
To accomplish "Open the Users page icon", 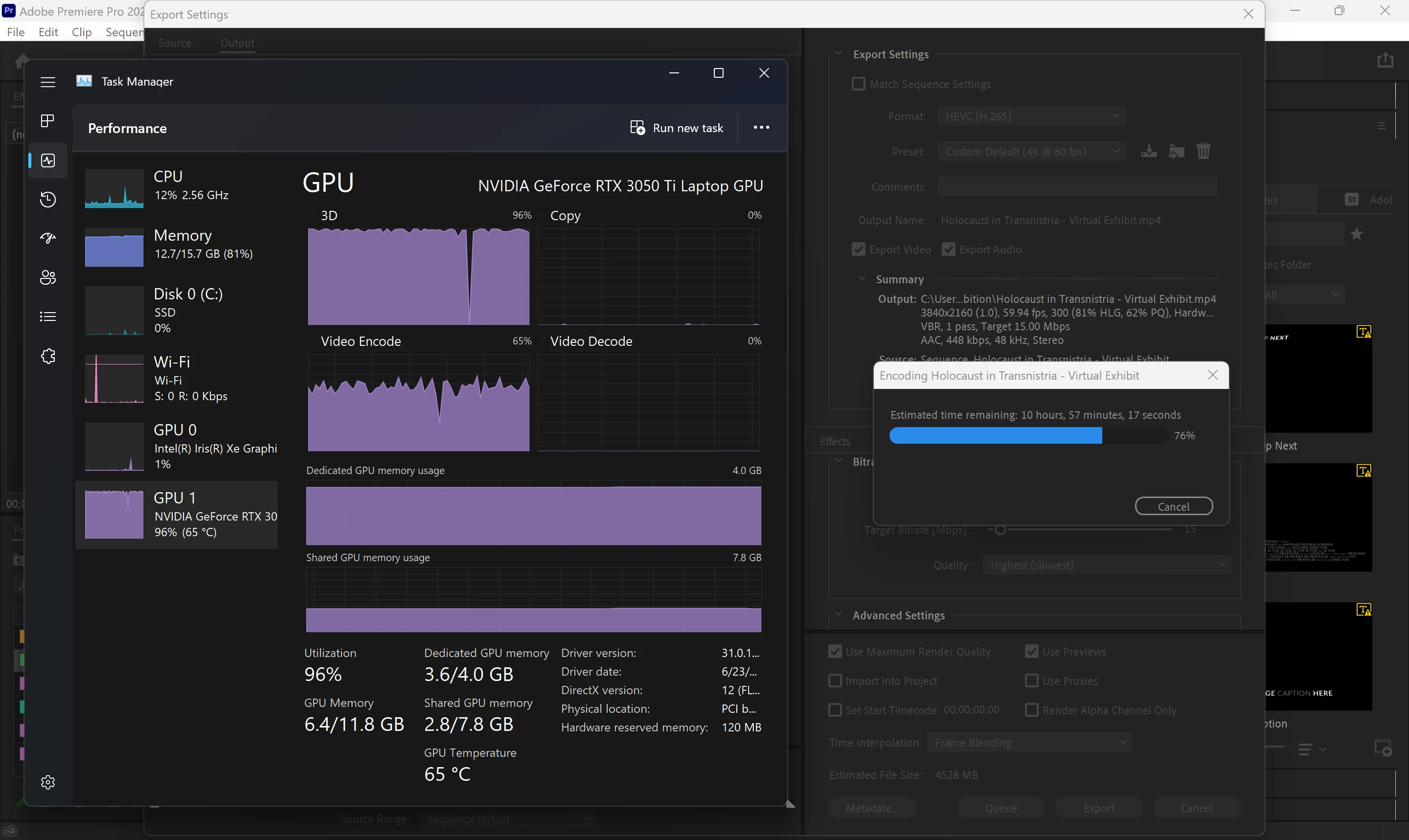I will [x=48, y=277].
